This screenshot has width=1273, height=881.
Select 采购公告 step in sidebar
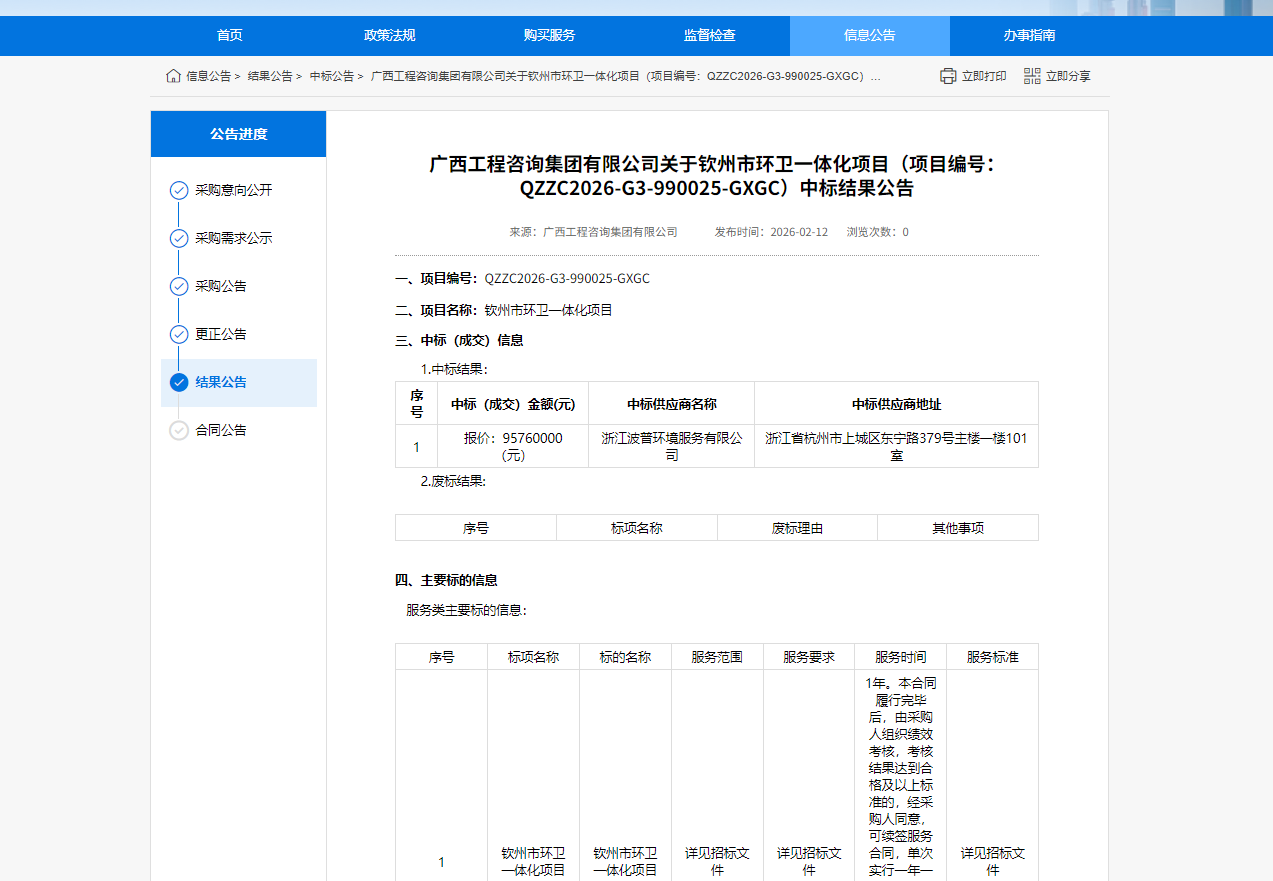coord(221,286)
